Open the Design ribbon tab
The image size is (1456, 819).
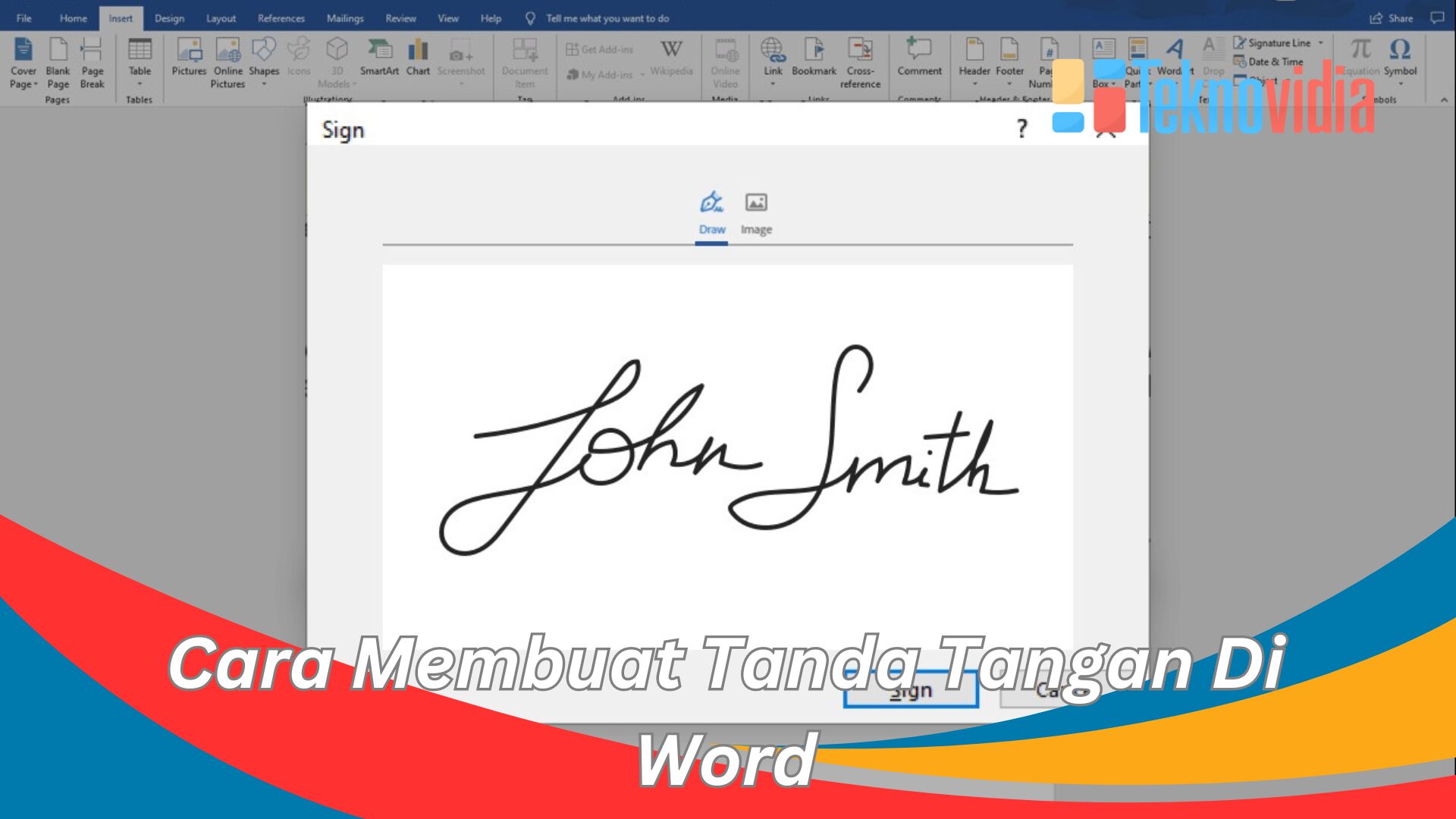169,18
